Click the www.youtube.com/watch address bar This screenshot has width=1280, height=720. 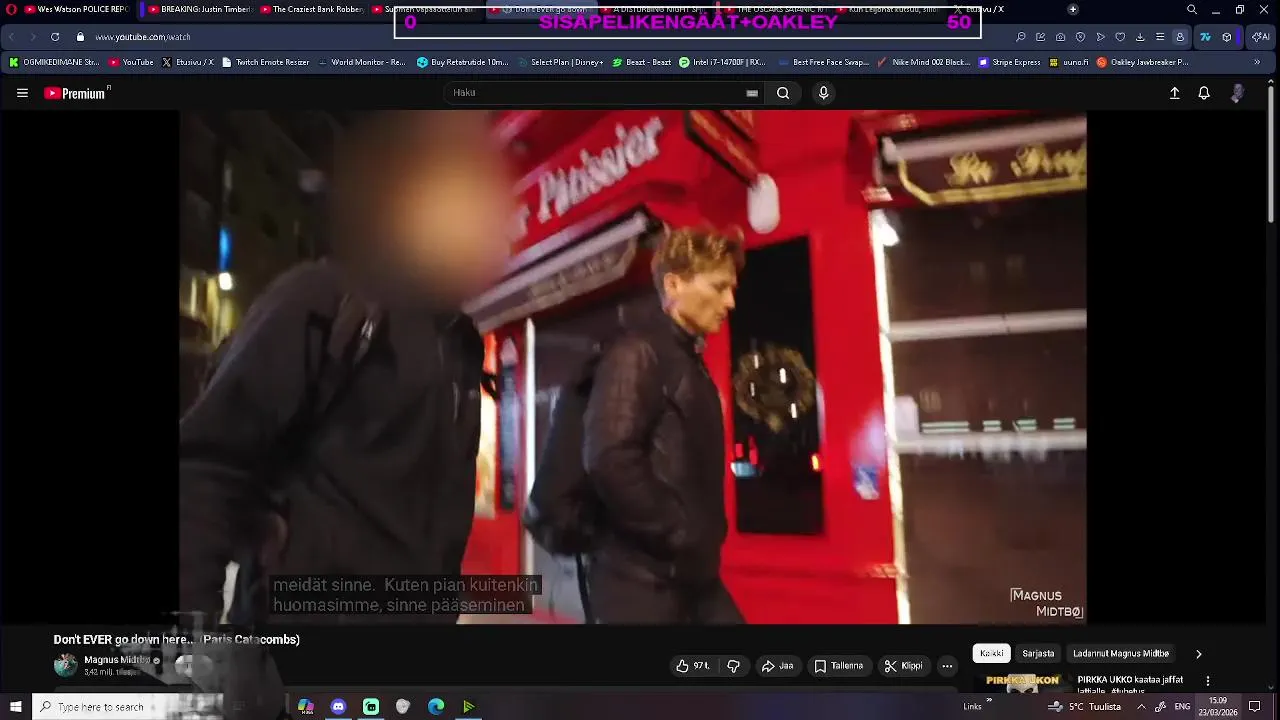[142, 37]
